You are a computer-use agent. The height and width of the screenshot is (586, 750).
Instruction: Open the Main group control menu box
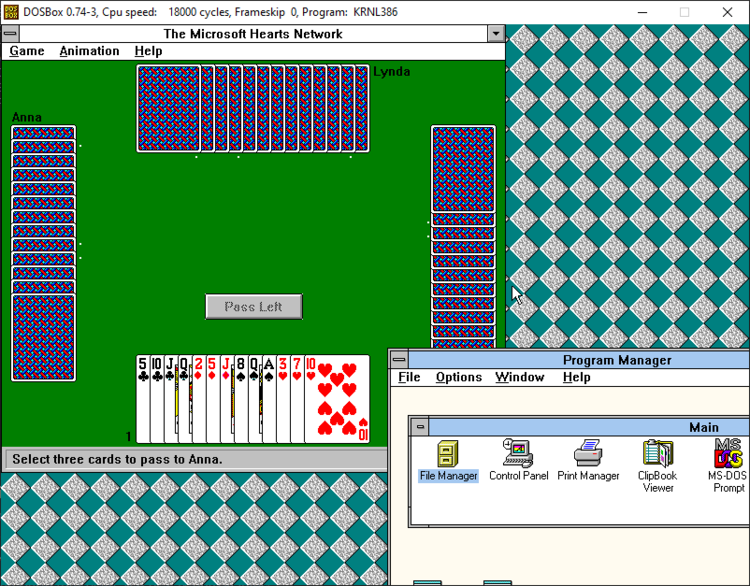click(420, 427)
